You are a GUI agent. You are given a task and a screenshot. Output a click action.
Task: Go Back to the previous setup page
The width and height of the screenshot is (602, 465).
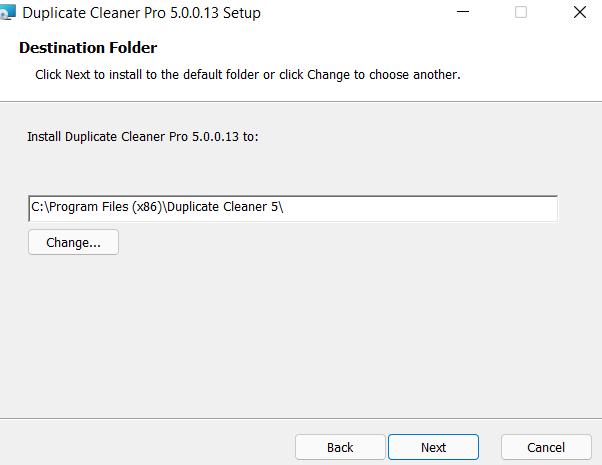[340, 447]
